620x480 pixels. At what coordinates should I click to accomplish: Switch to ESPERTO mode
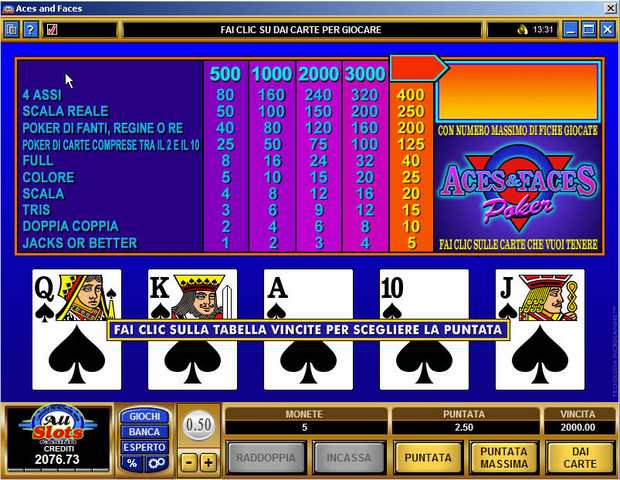point(144,447)
